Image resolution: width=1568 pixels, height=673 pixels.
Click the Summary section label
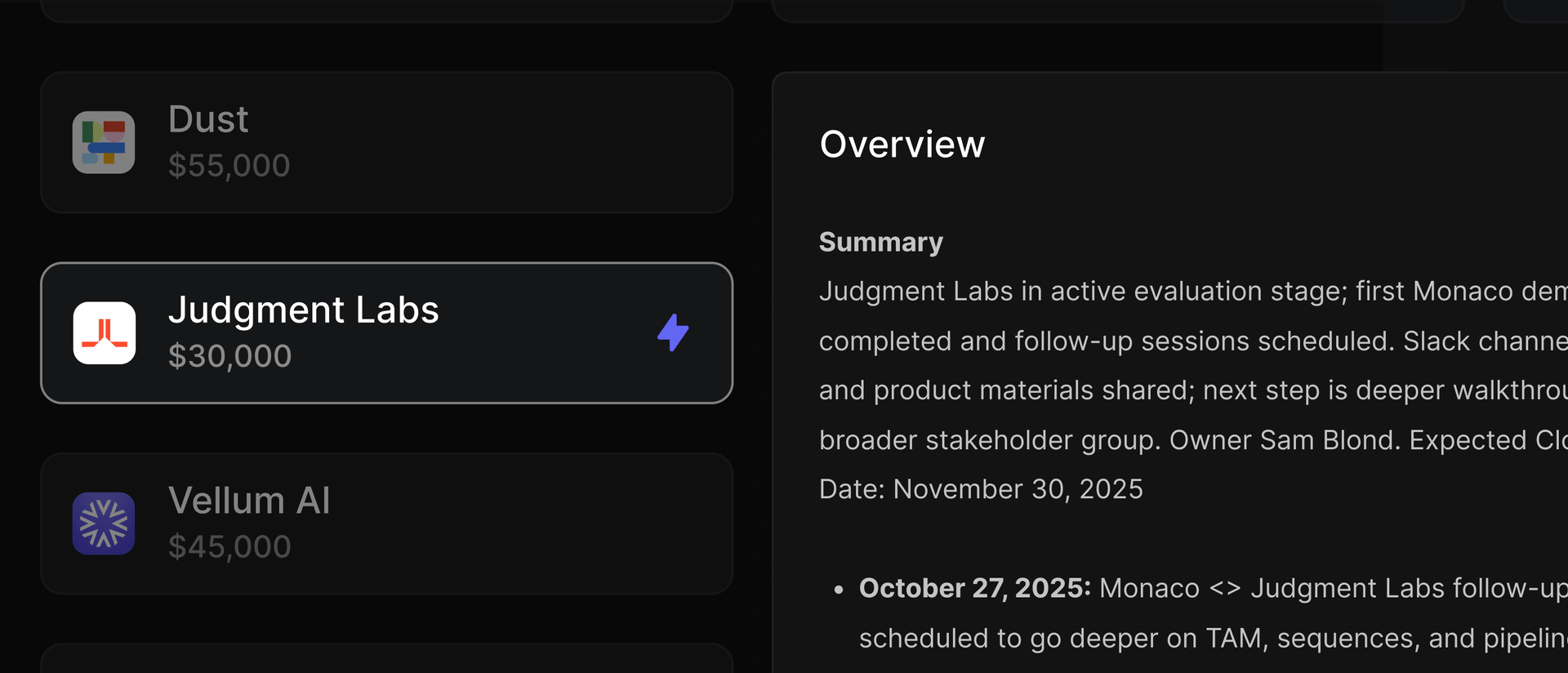pyautogui.click(x=880, y=243)
